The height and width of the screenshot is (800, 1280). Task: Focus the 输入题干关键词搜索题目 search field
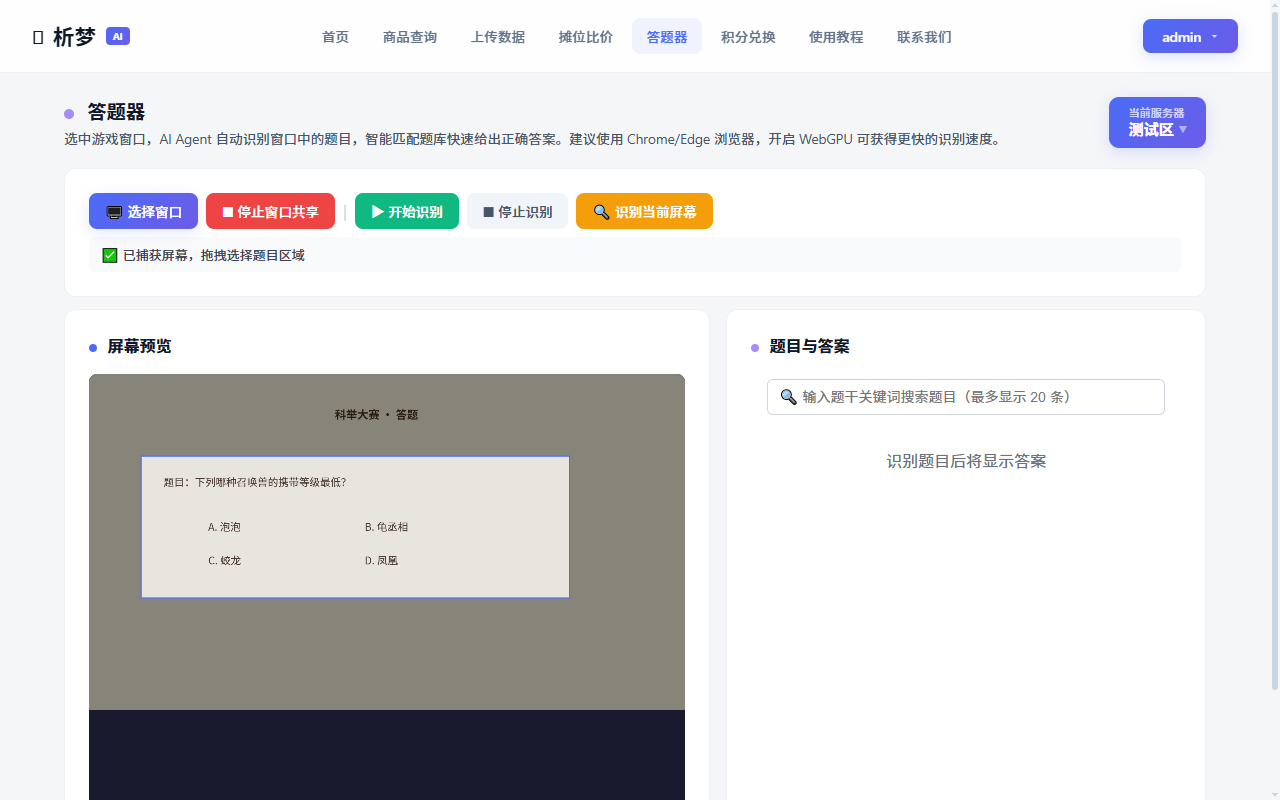pos(966,397)
